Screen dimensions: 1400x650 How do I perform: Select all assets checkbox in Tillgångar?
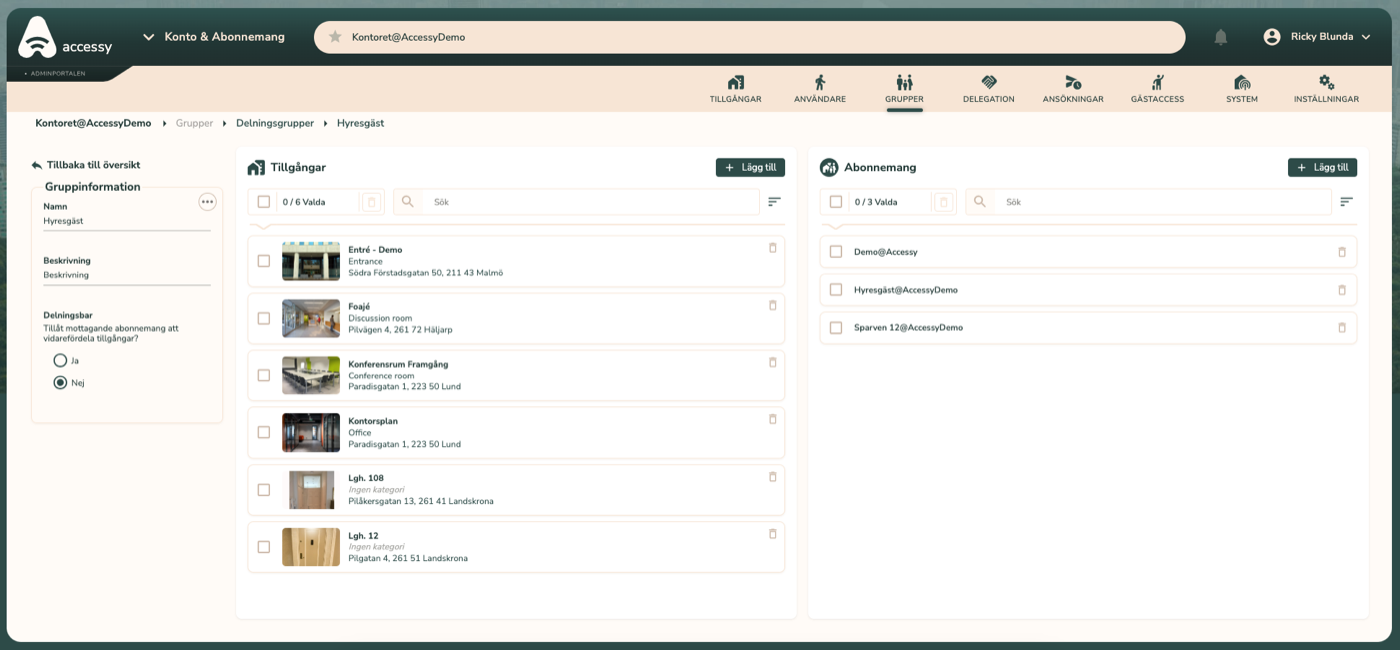click(264, 202)
